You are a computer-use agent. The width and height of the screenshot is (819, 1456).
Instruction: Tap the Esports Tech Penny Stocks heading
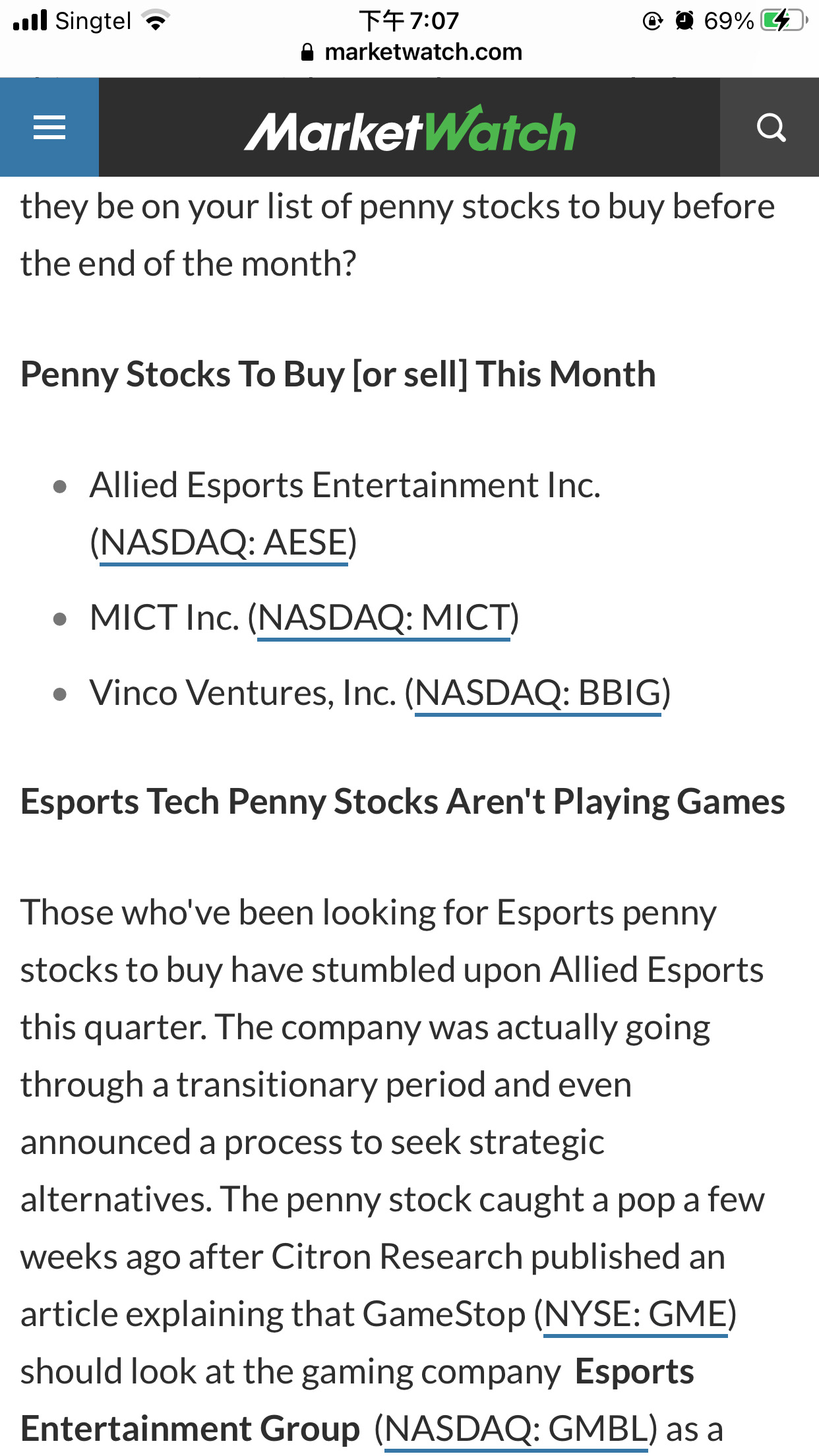click(x=402, y=802)
